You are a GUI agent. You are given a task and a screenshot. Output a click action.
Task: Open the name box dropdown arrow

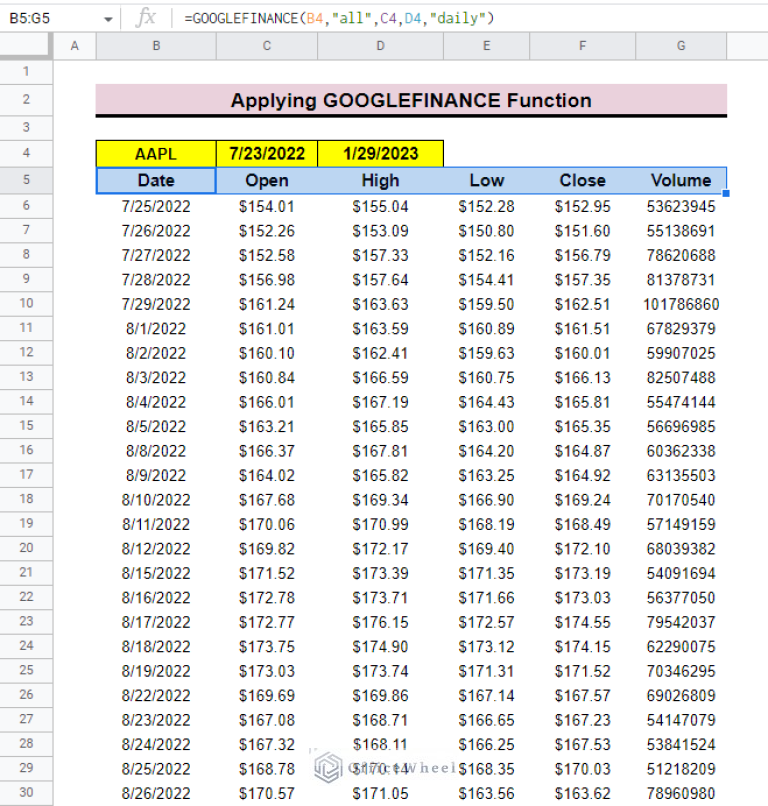(x=107, y=18)
